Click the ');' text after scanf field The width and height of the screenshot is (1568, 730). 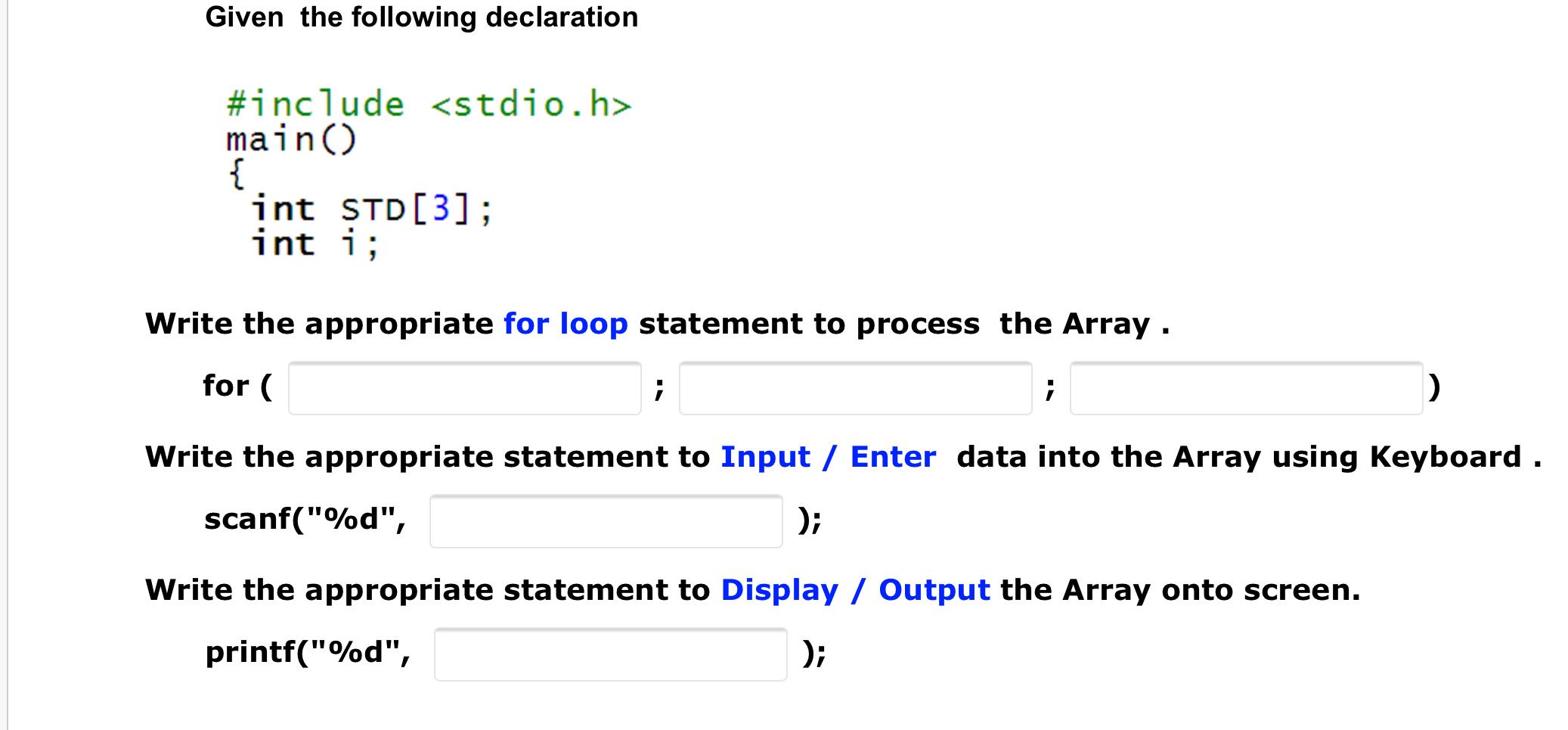[810, 519]
